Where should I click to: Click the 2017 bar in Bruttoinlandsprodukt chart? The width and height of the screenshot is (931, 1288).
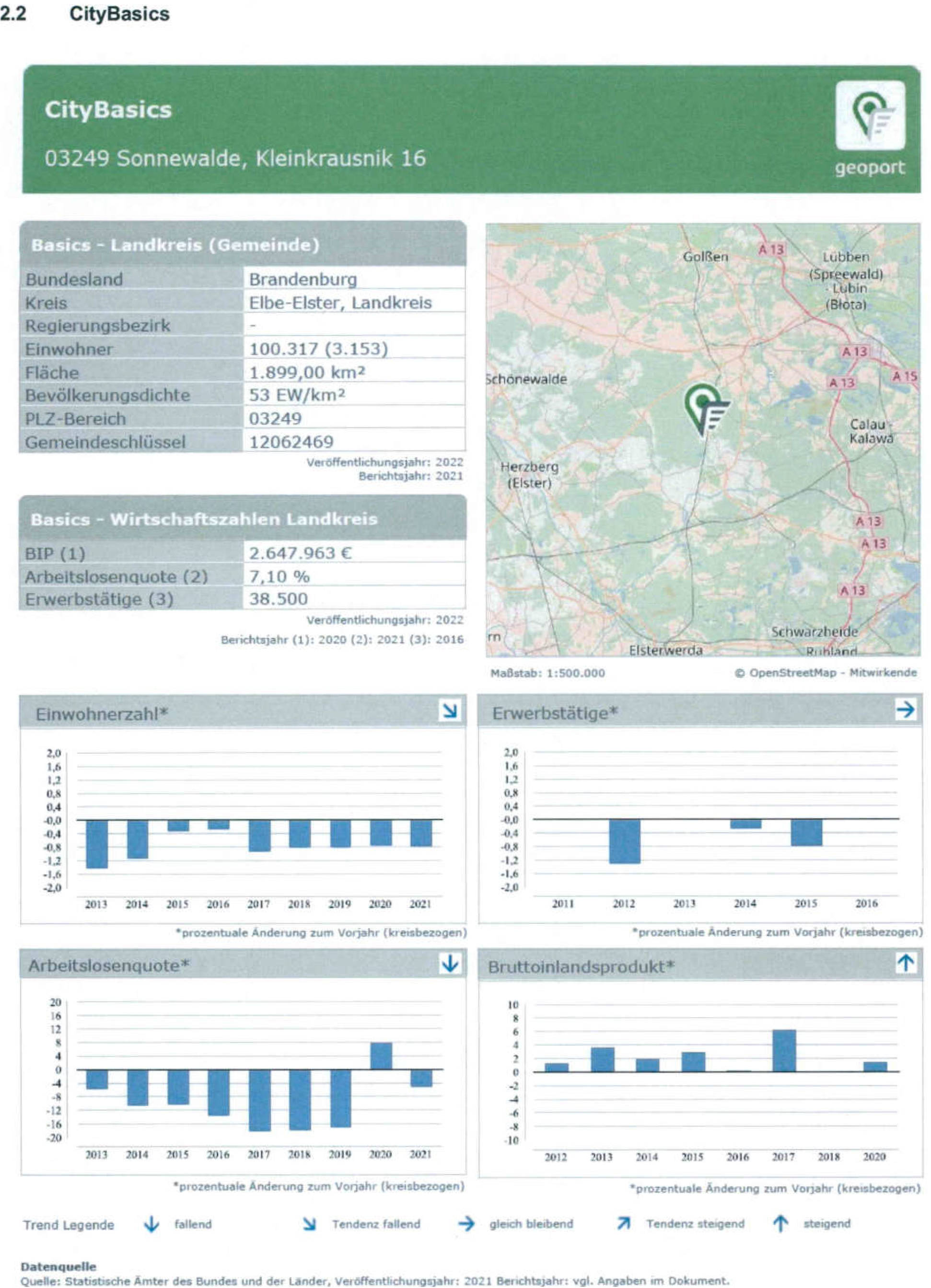point(783,1051)
